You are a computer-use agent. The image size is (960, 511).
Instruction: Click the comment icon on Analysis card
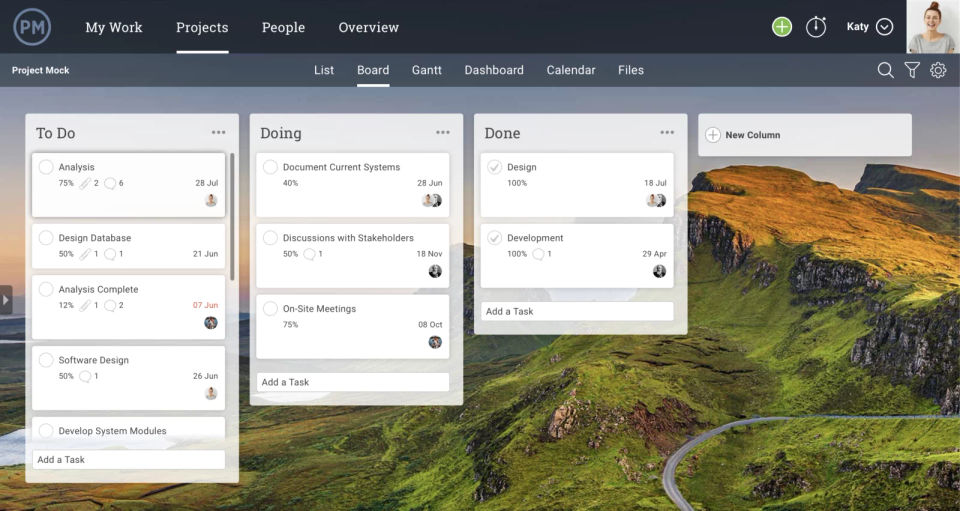[110, 183]
